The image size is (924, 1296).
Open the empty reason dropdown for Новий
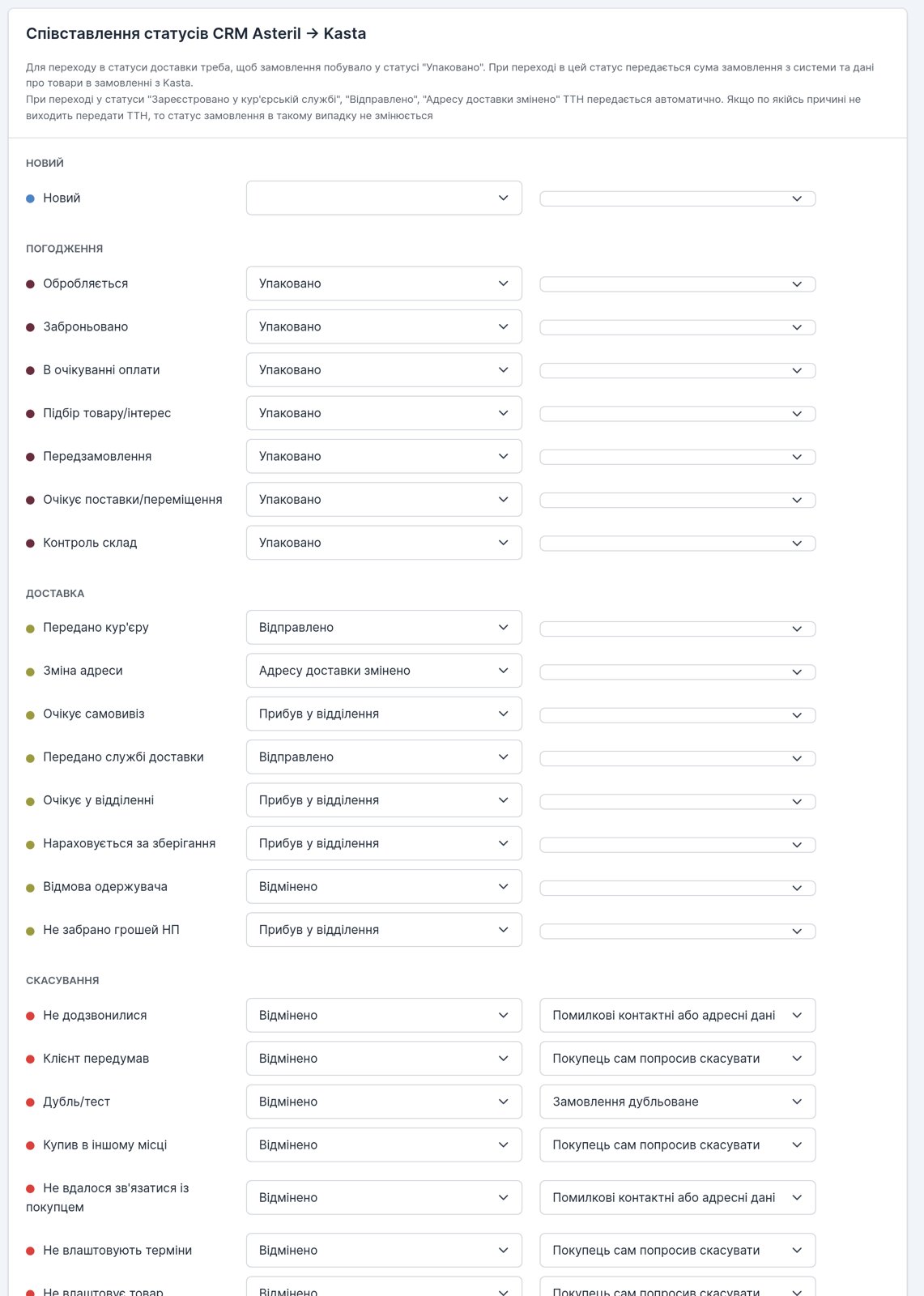click(x=678, y=198)
